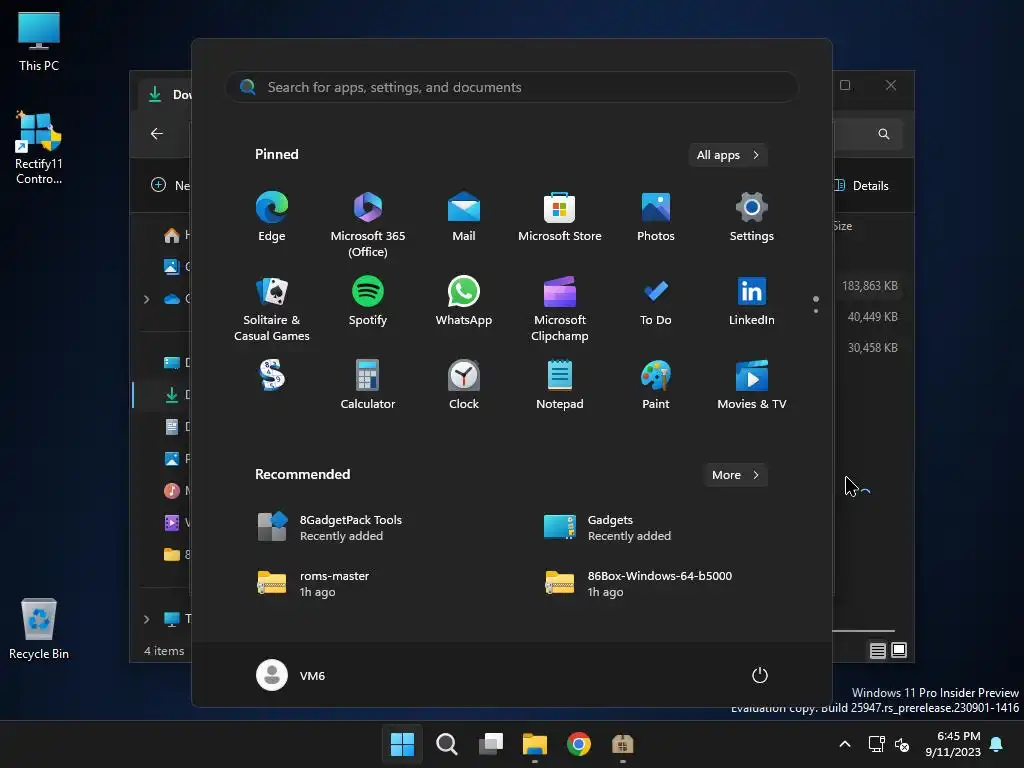Open the clock and date flyout
Image resolution: width=1024 pixels, height=768 pixels.
point(953,744)
